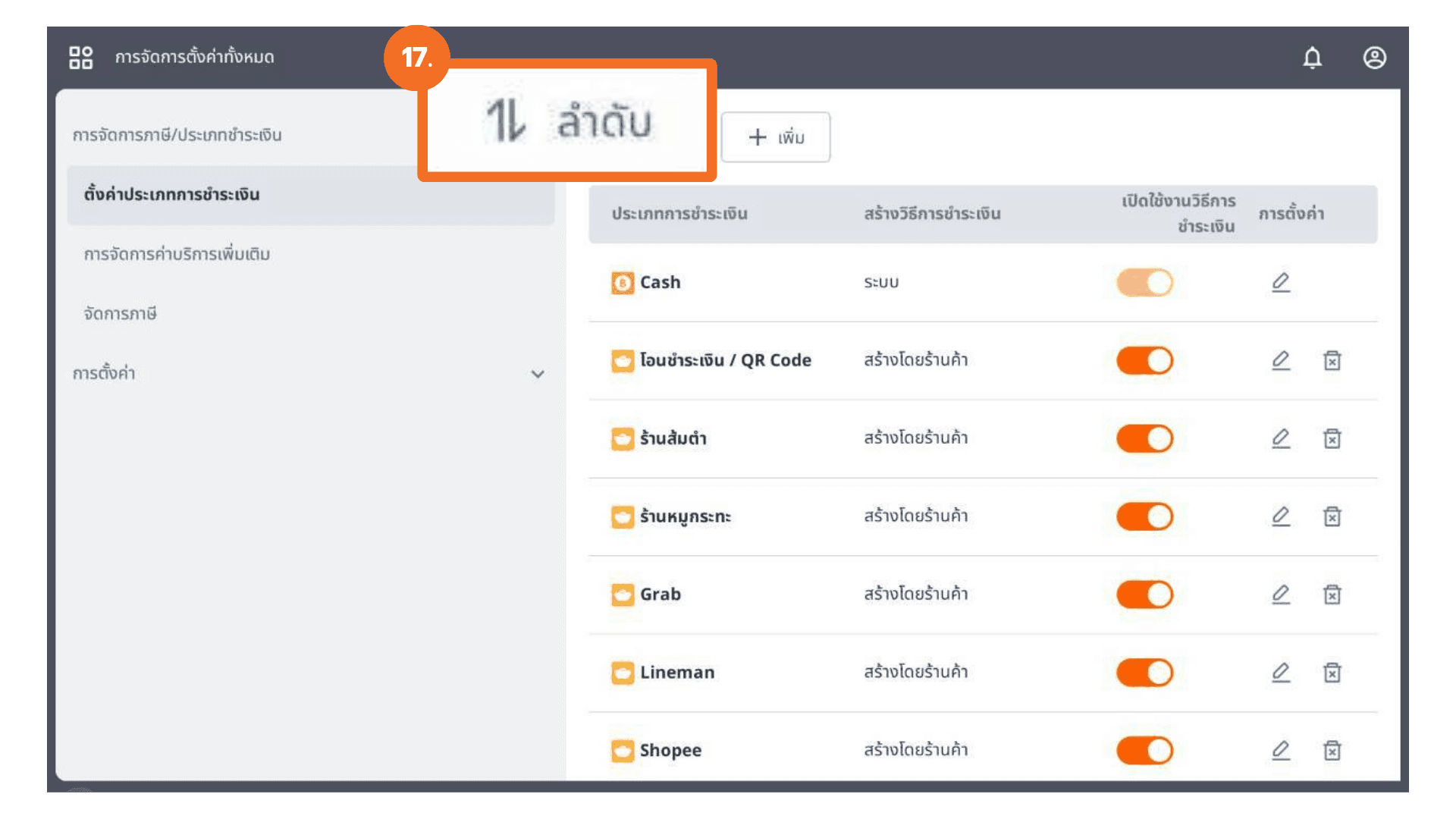Toggle off the Grab payment method
Screen dimensions: 1456x819
1144,595
